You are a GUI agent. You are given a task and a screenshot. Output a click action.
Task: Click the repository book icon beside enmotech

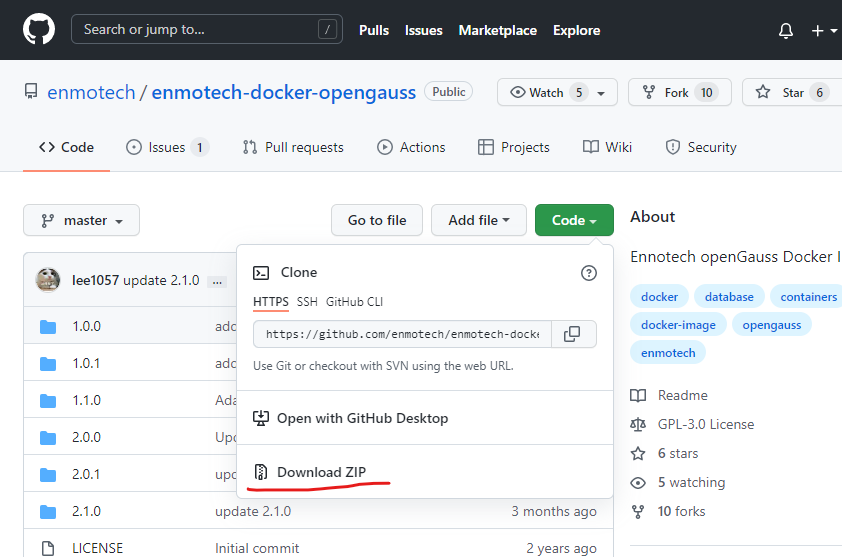point(31,91)
